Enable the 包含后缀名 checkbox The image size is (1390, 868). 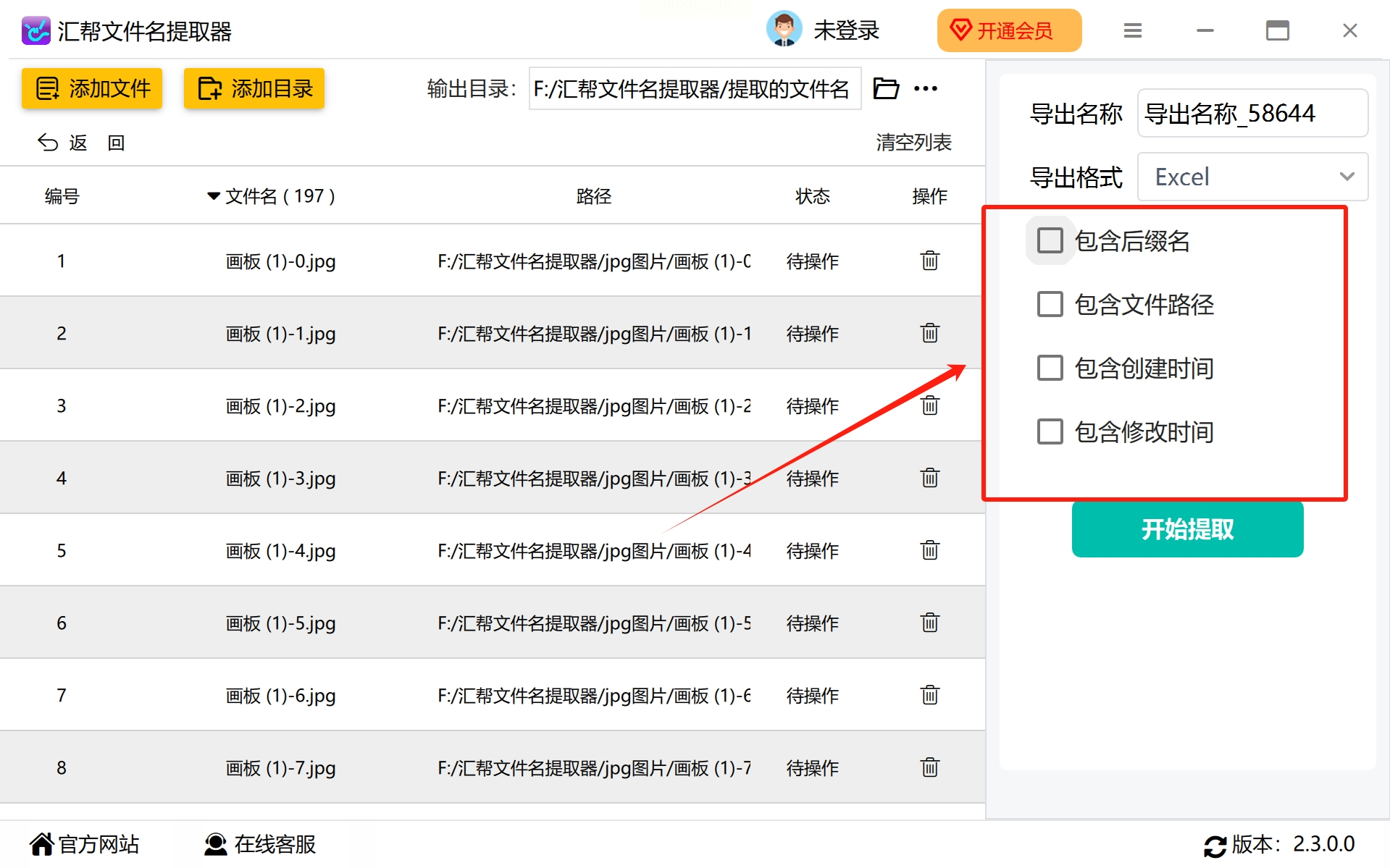tap(1050, 240)
